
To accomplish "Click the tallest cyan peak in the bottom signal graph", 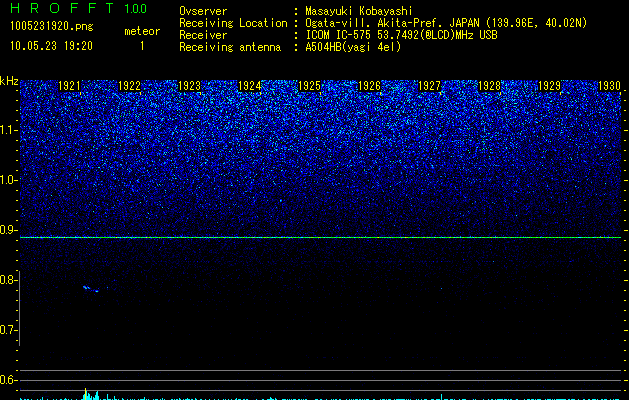I will click(x=85, y=394).
